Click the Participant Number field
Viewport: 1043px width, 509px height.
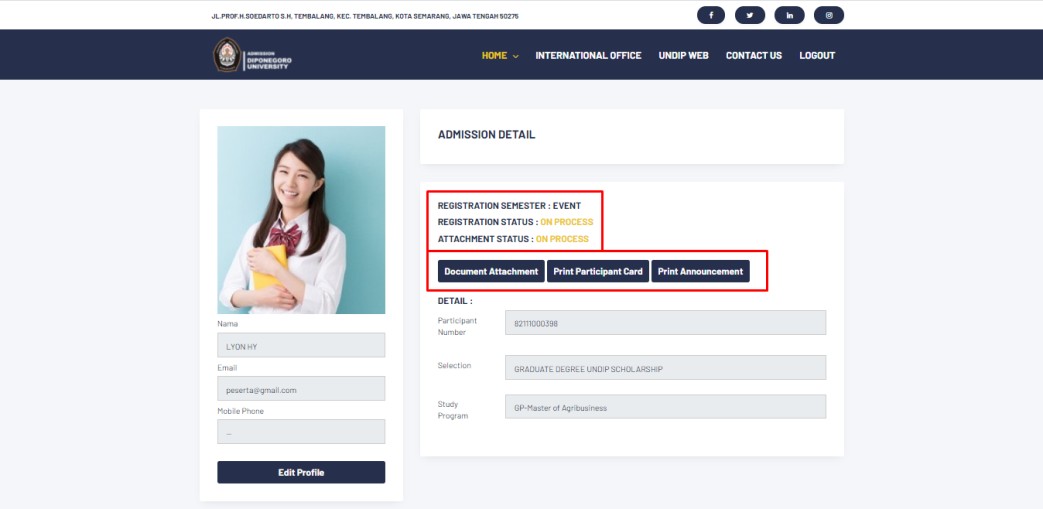(x=666, y=323)
